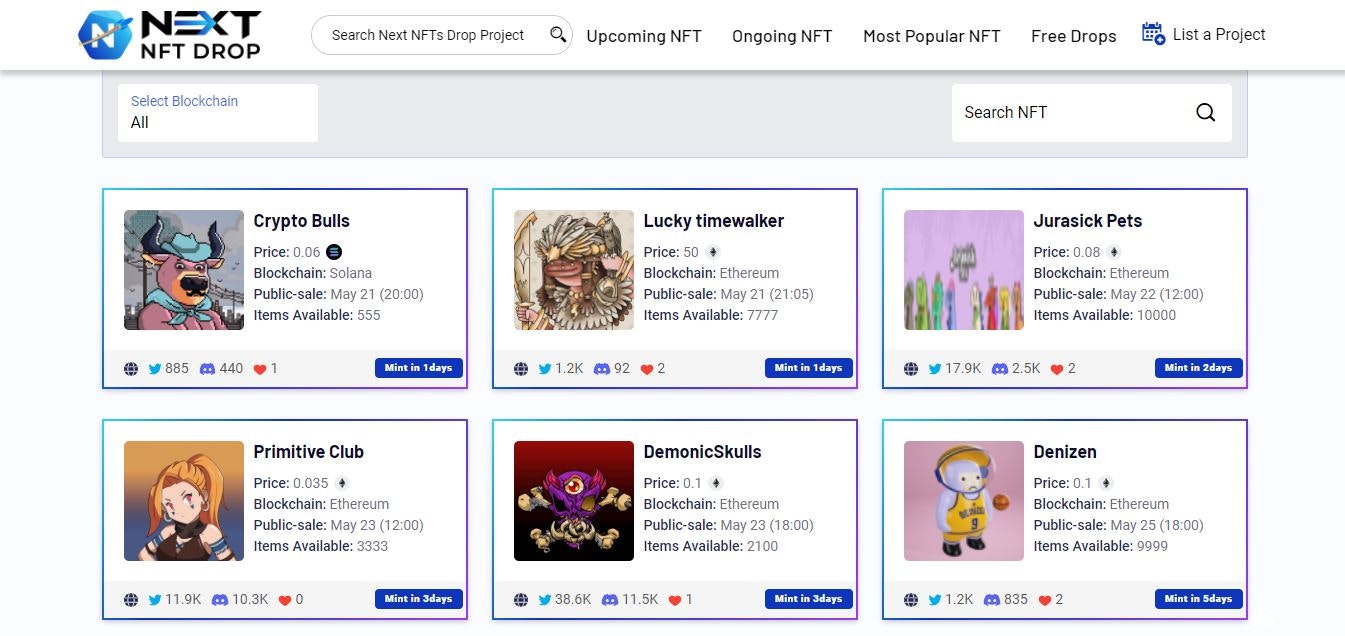Viewport: 1345px width, 636px height.
Task: Click the Discord icon on Jurasick Pets card
Action: click(999, 368)
